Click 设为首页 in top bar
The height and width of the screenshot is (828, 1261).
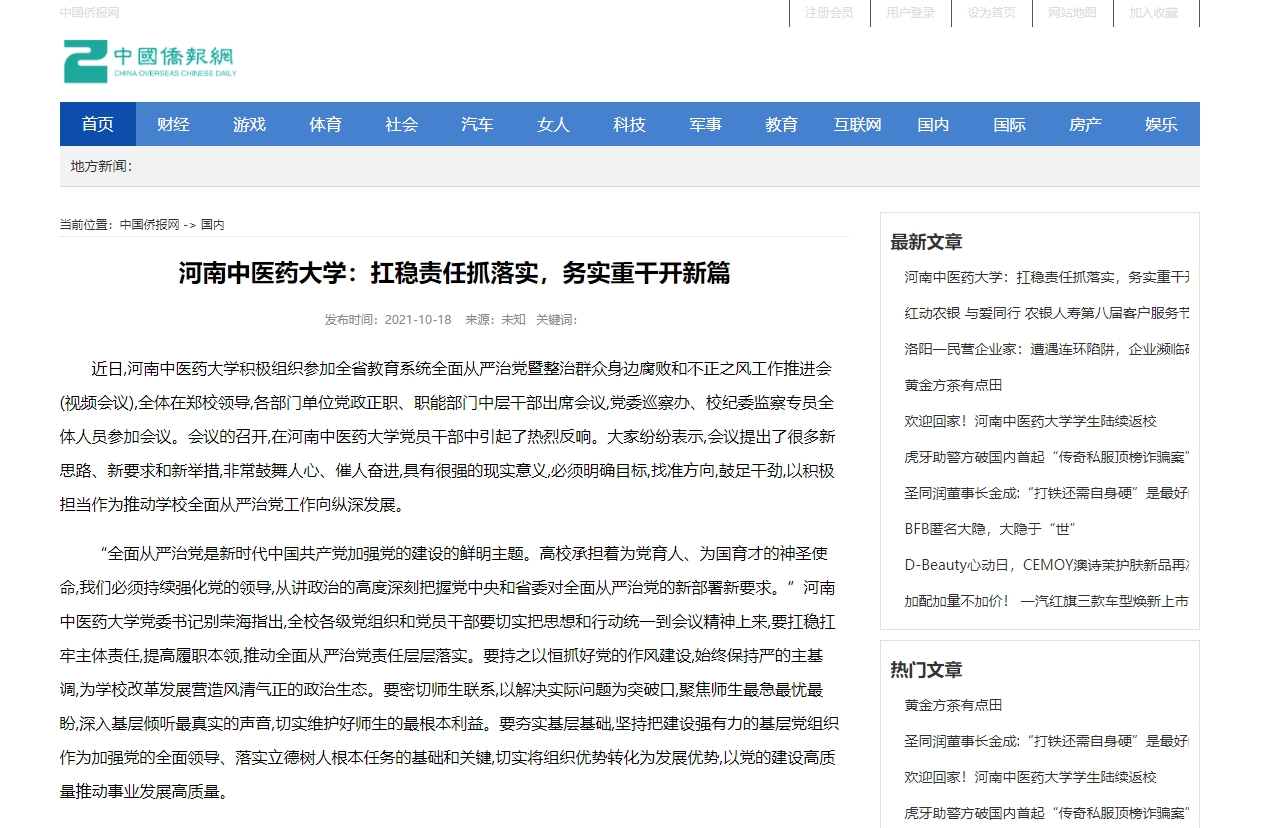click(991, 13)
